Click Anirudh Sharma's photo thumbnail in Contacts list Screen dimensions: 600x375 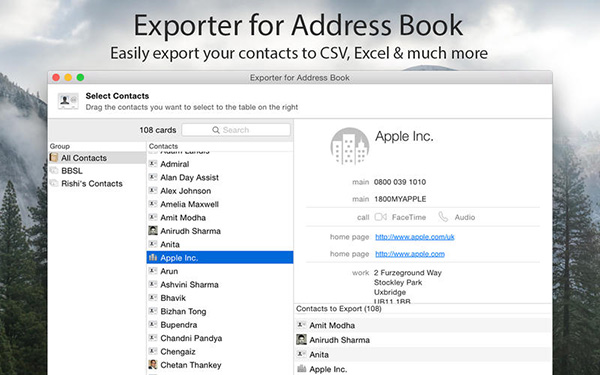(153, 230)
